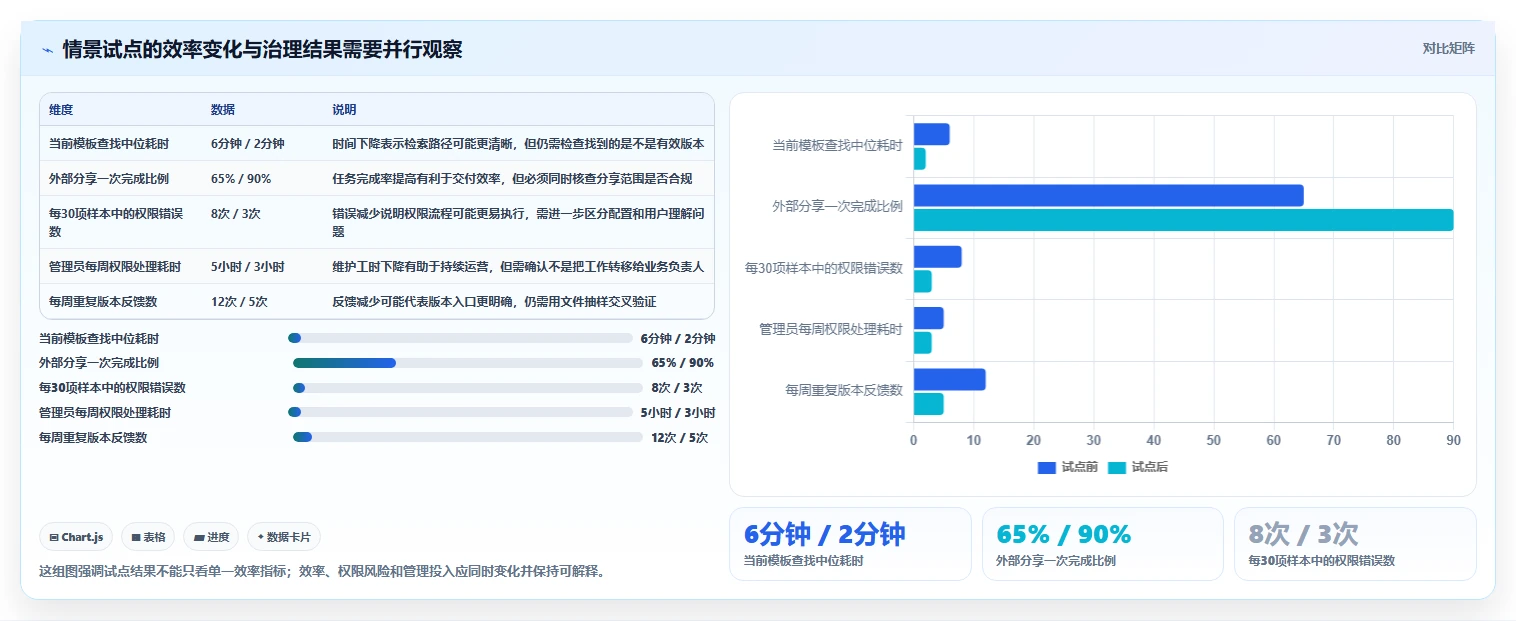
Task: Click the explanation starting 时间下降表示检索路径
Action: click(518, 144)
